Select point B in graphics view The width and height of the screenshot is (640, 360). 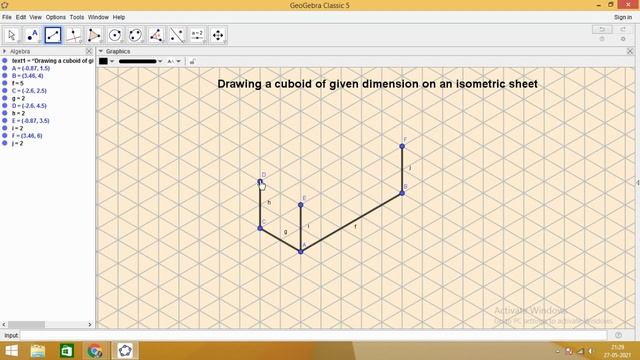pos(402,193)
